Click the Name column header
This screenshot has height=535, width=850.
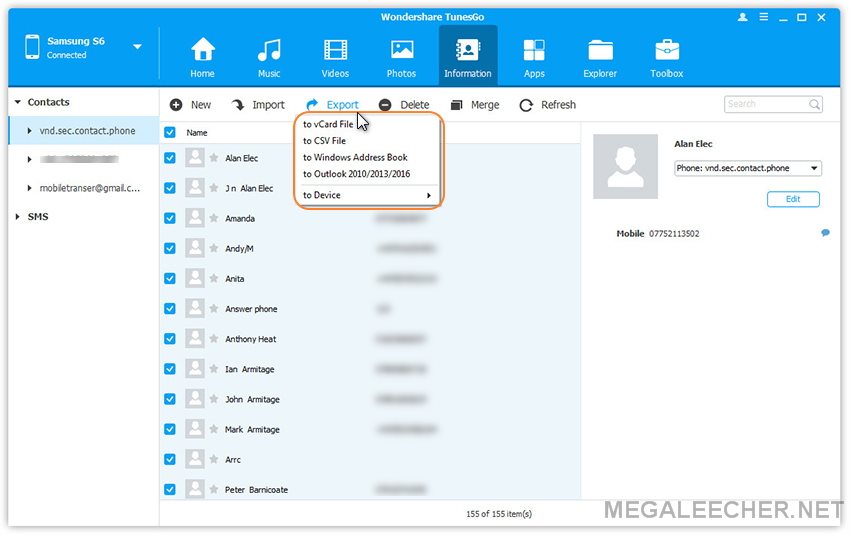[x=197, y=133]
